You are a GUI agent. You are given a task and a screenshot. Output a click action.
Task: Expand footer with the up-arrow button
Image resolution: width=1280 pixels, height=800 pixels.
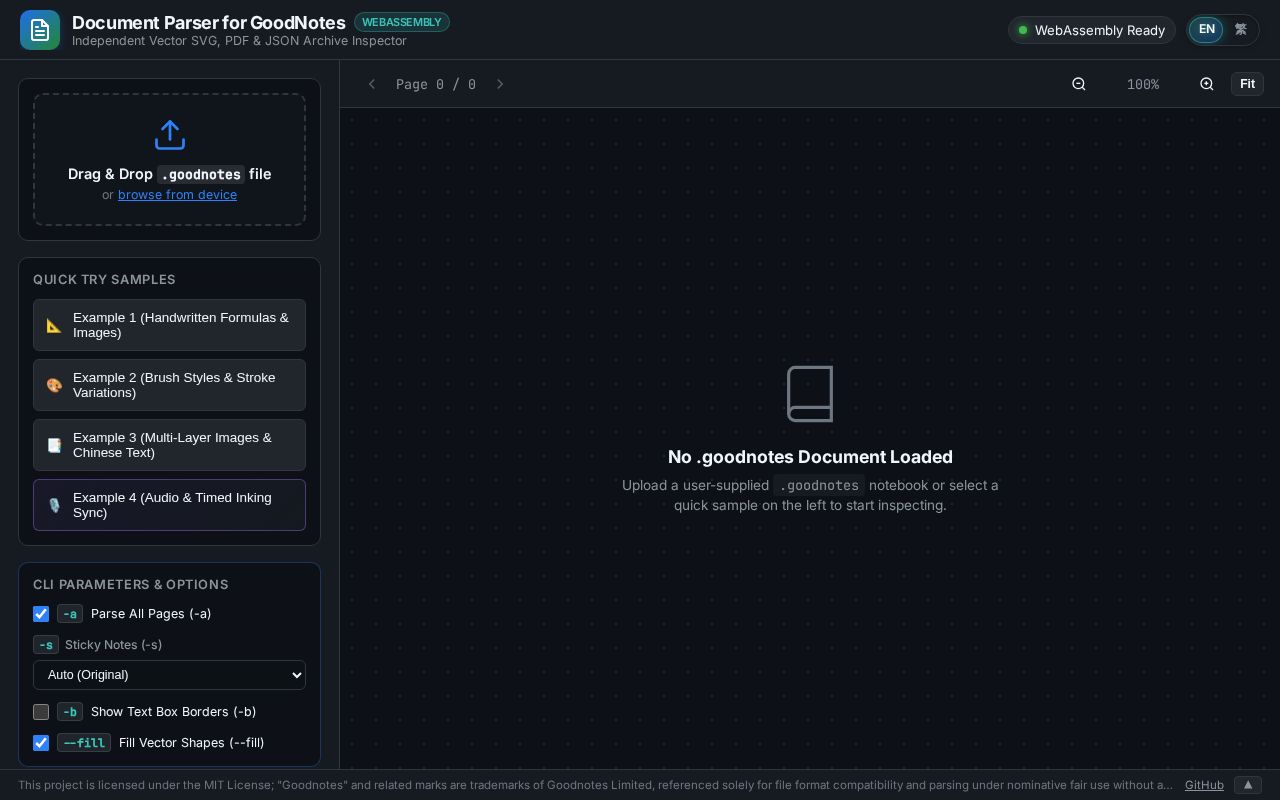point(1248,785)
